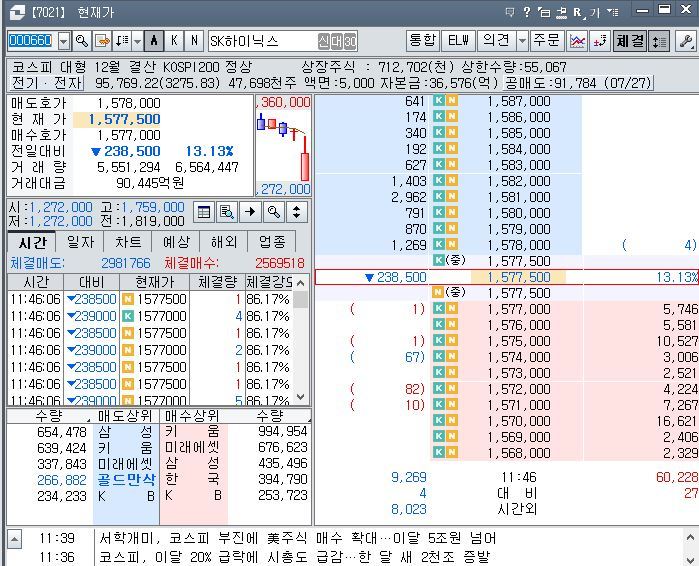
Task: Click the 매수상위 column header
Action: point(192,416)
